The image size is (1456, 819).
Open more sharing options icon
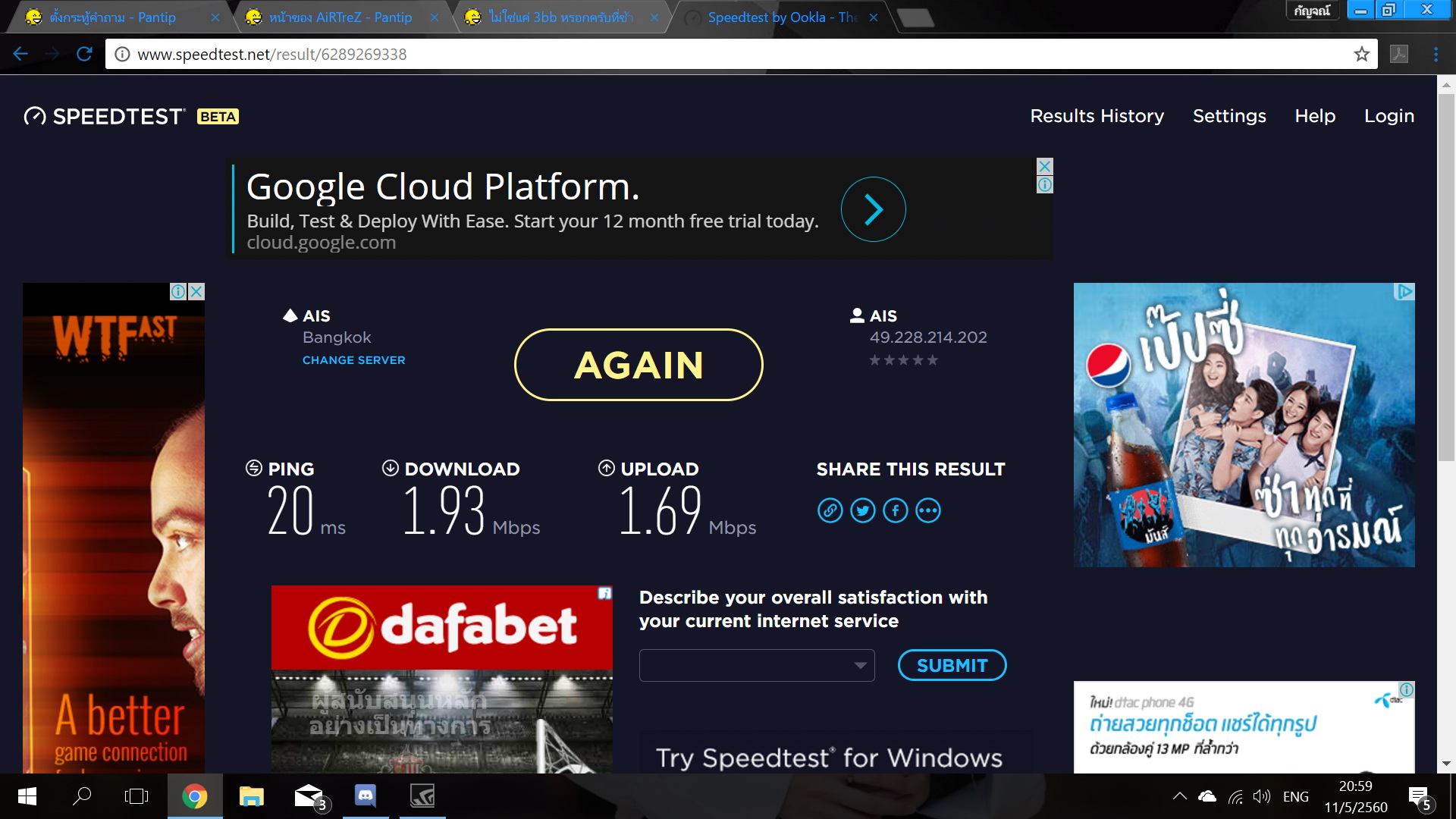coord(928,510)
